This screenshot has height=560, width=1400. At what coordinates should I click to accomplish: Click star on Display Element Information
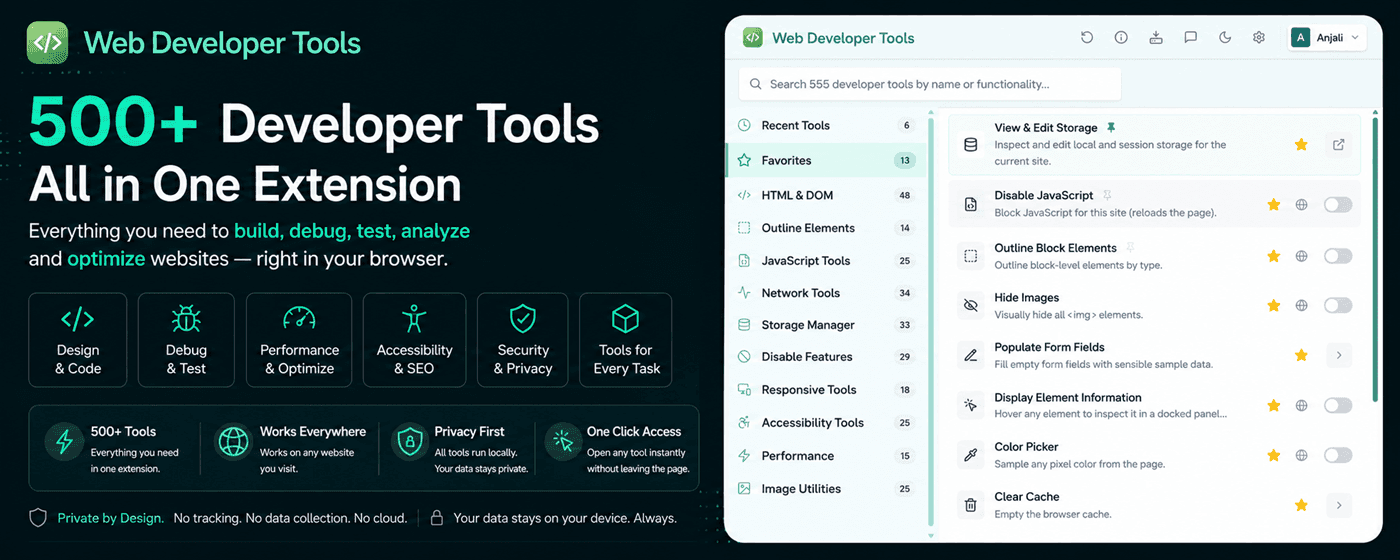pyautogui.click(x=1274, y=405)
